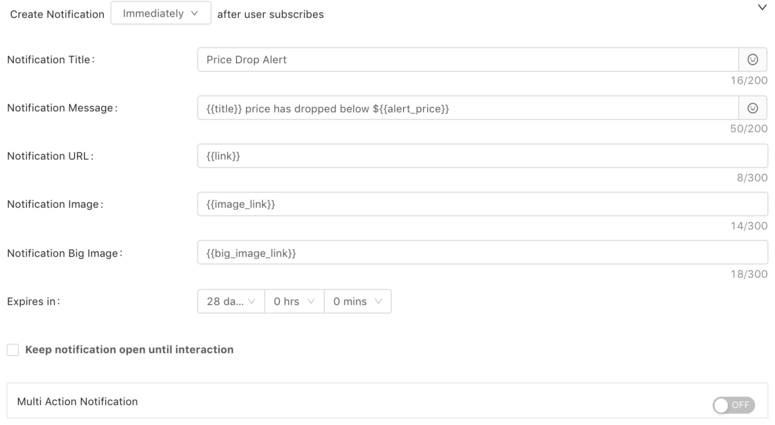Click the Keep notification open label text
The height and width of the screenshot is (425, 775).
point(129,350)
